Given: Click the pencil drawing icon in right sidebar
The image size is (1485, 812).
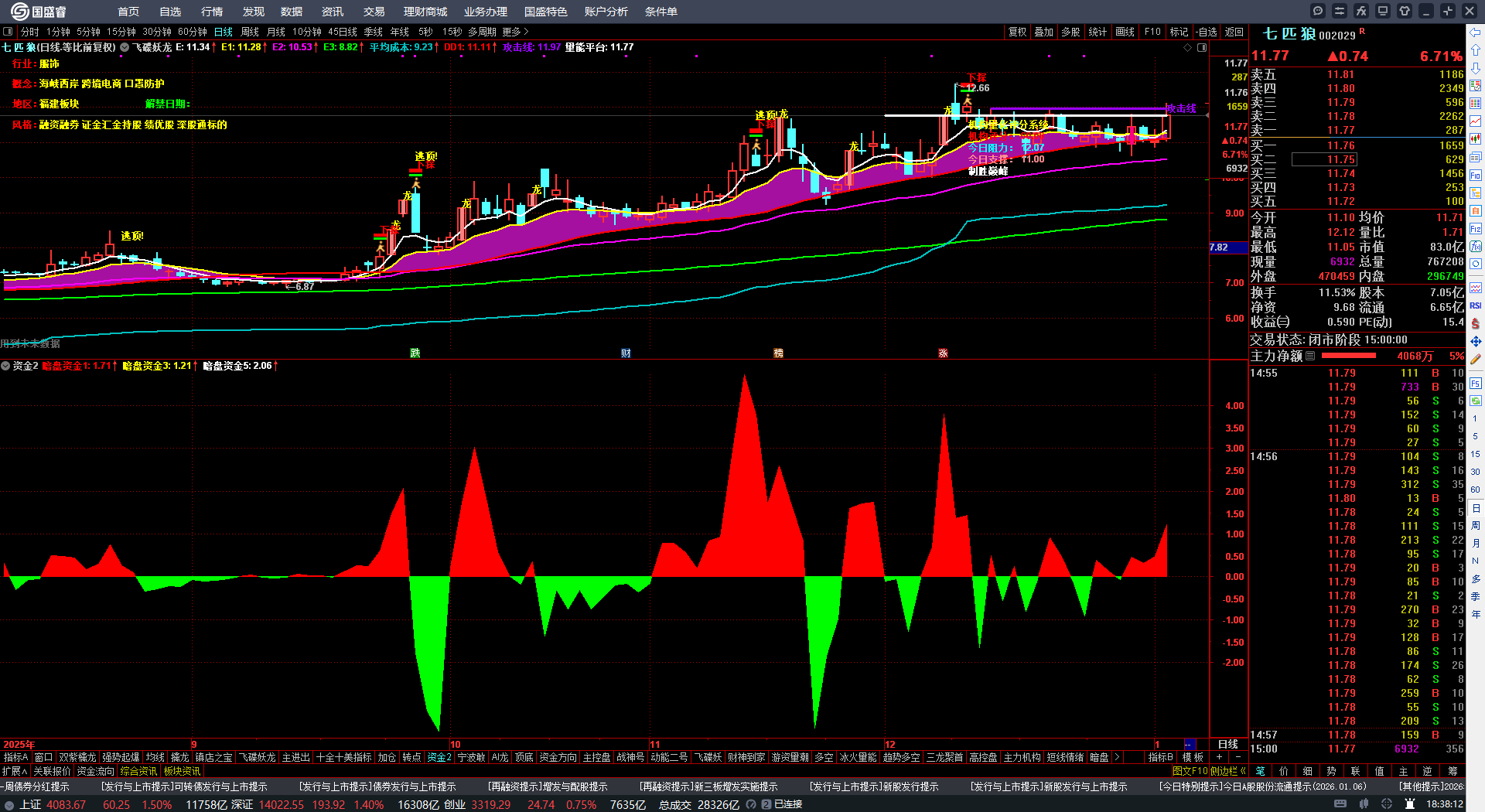Looking at the screenshot, I should tap(1476, 359).
